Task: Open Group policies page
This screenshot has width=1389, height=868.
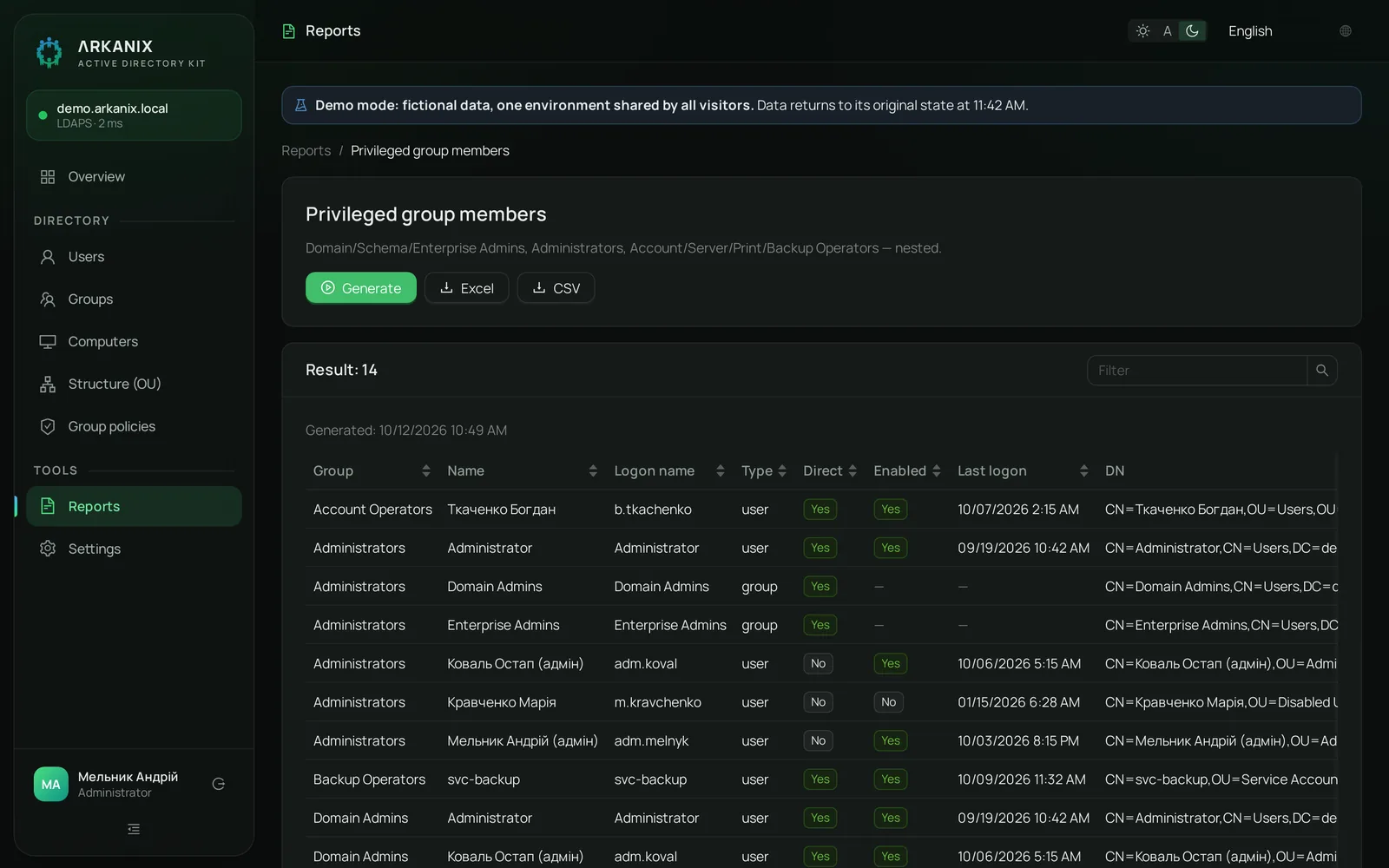Action: 134,426
